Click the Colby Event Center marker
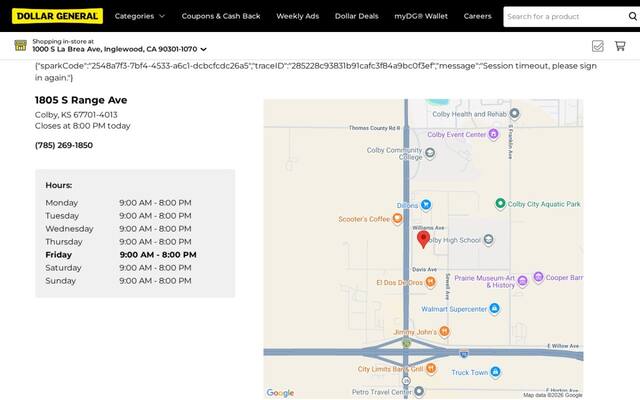Viewport: 640px width, 400px height. coord(493,134)
